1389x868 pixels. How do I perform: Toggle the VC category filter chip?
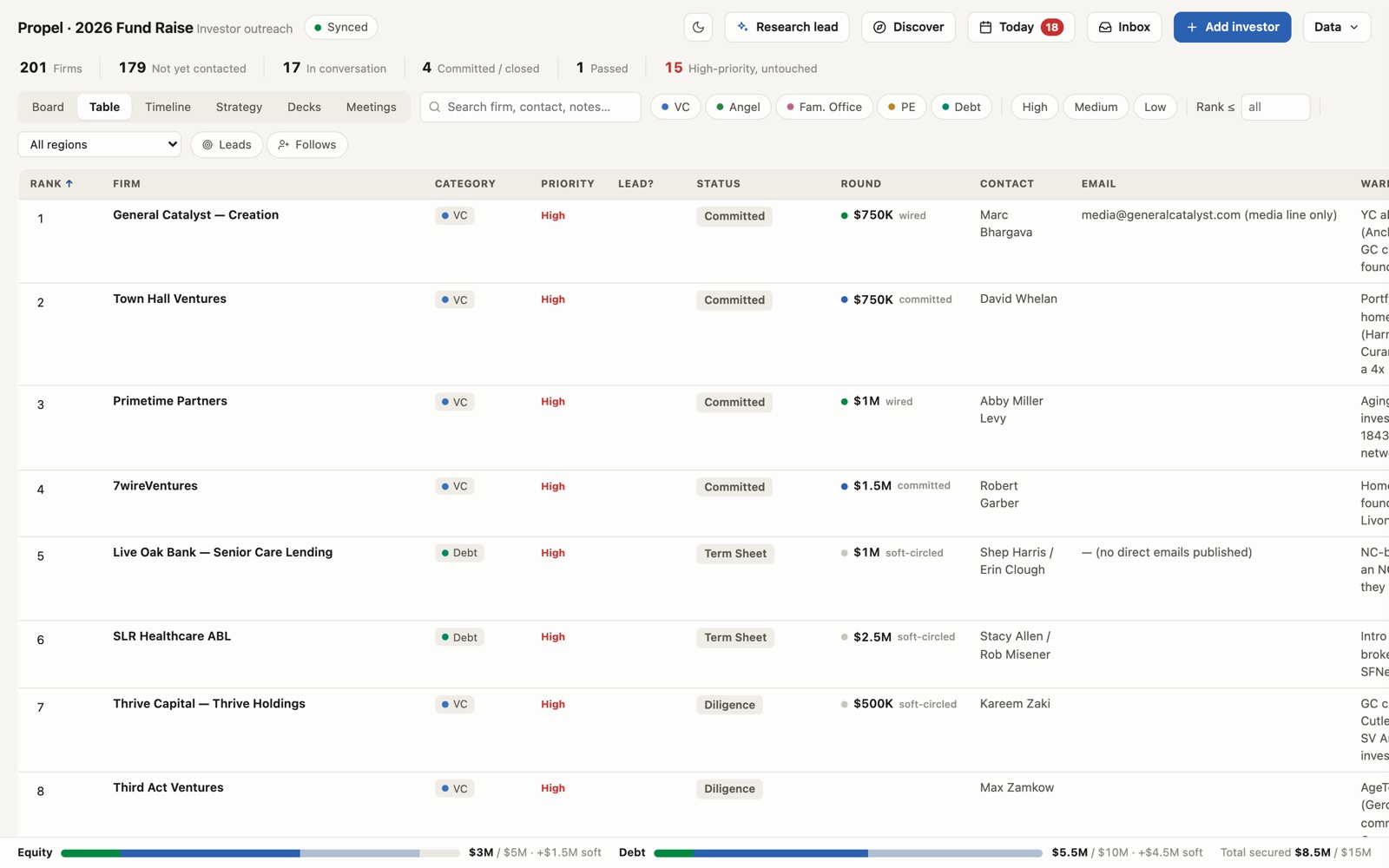click(x=675, y=107)
